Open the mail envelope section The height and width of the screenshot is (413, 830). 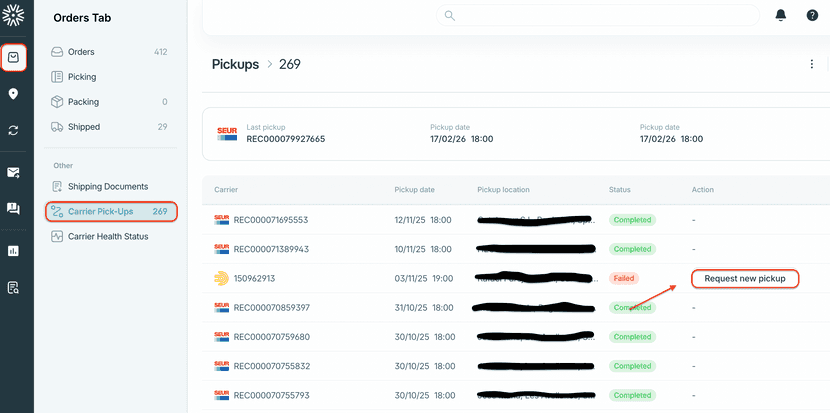pos(13,172)
